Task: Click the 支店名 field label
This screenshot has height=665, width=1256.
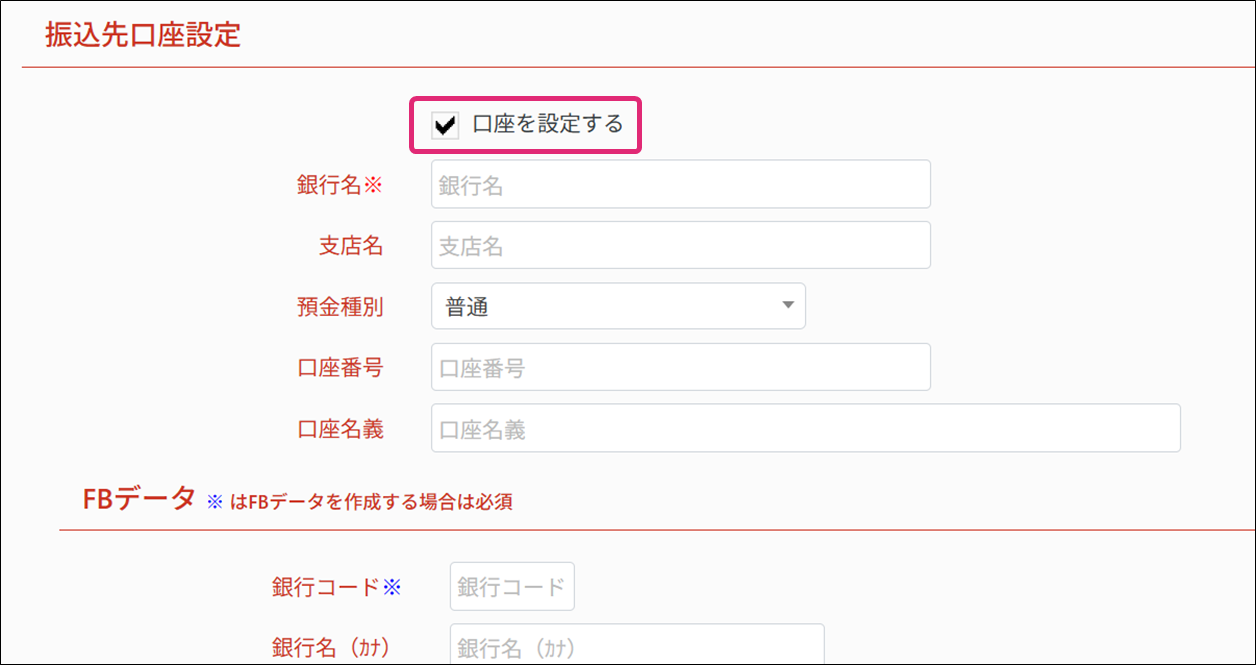Action: pyautogui.click(x=350, y=246)
